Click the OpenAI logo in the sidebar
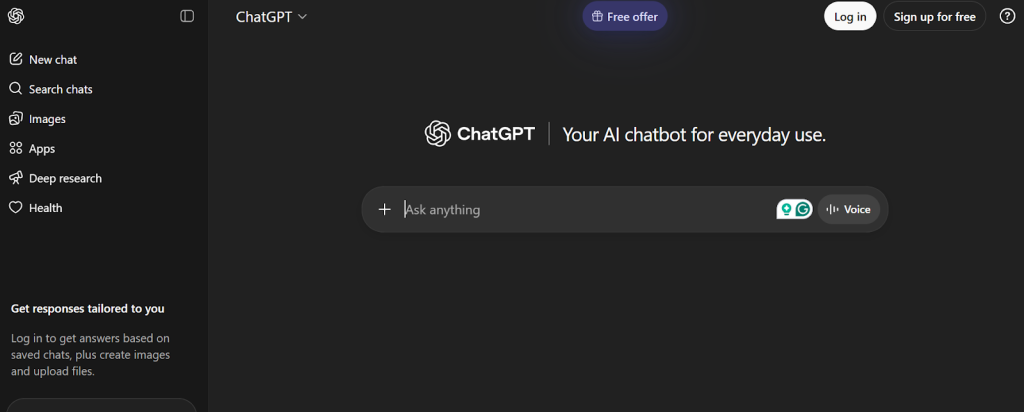The width and height of the screenshot is (1024, 412). point(16,16)
